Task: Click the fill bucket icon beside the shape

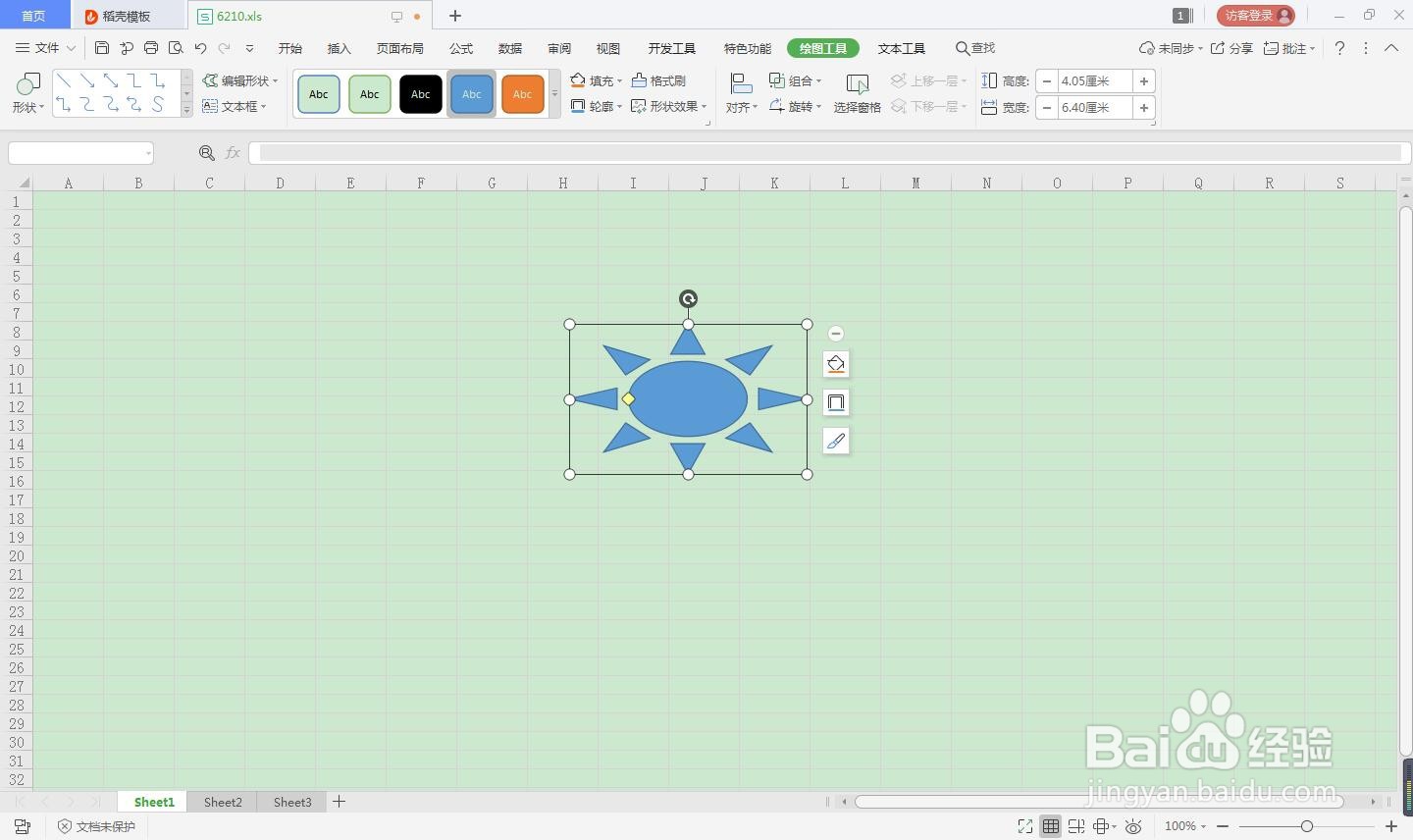Action: coord(835,363)
